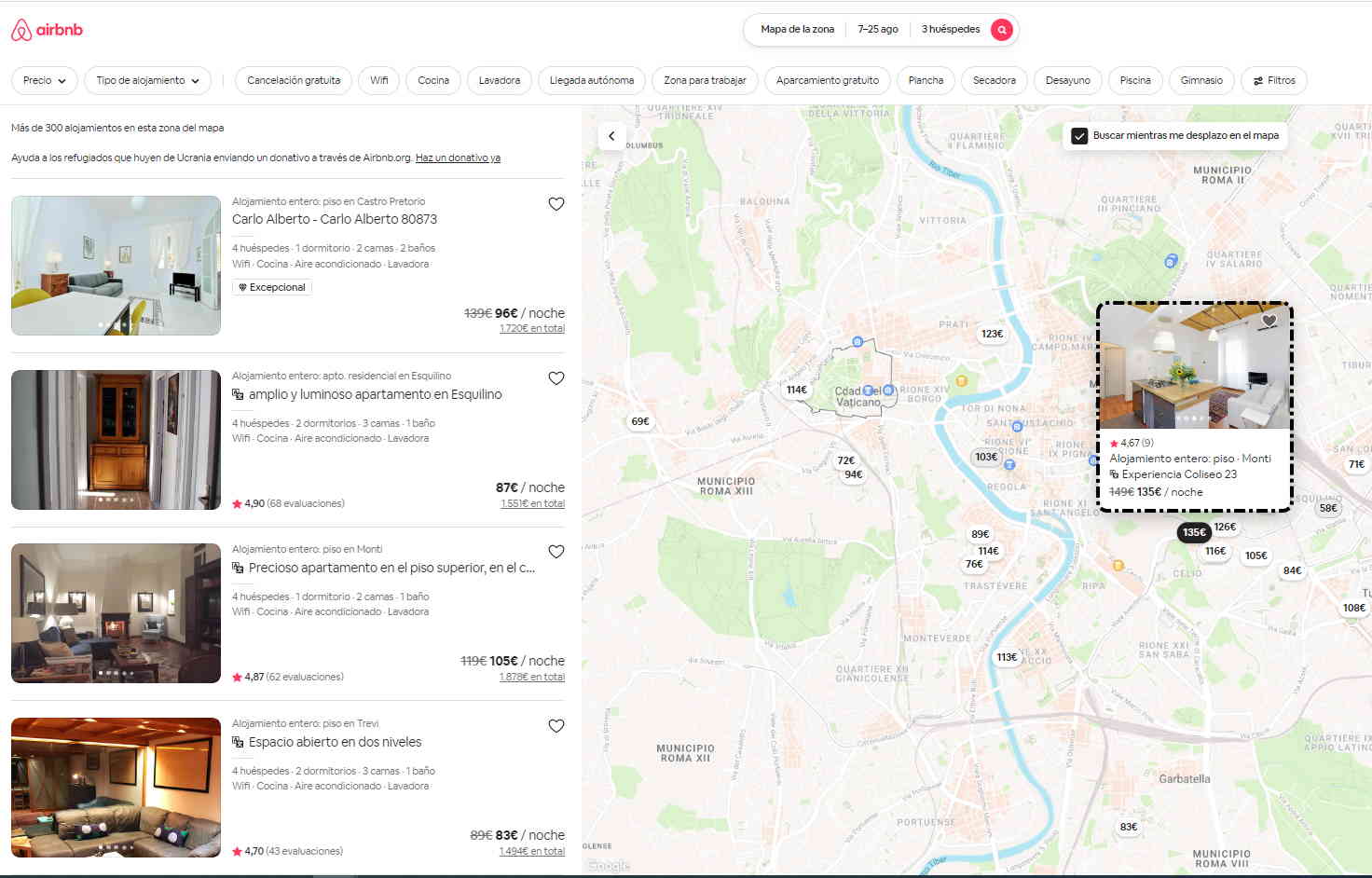Viewport: 1372px width, 878px height.
Task: Save Experiencia Coliseo 23 via map card heart
Action: pyautogui.click(x=1269, y=321)
